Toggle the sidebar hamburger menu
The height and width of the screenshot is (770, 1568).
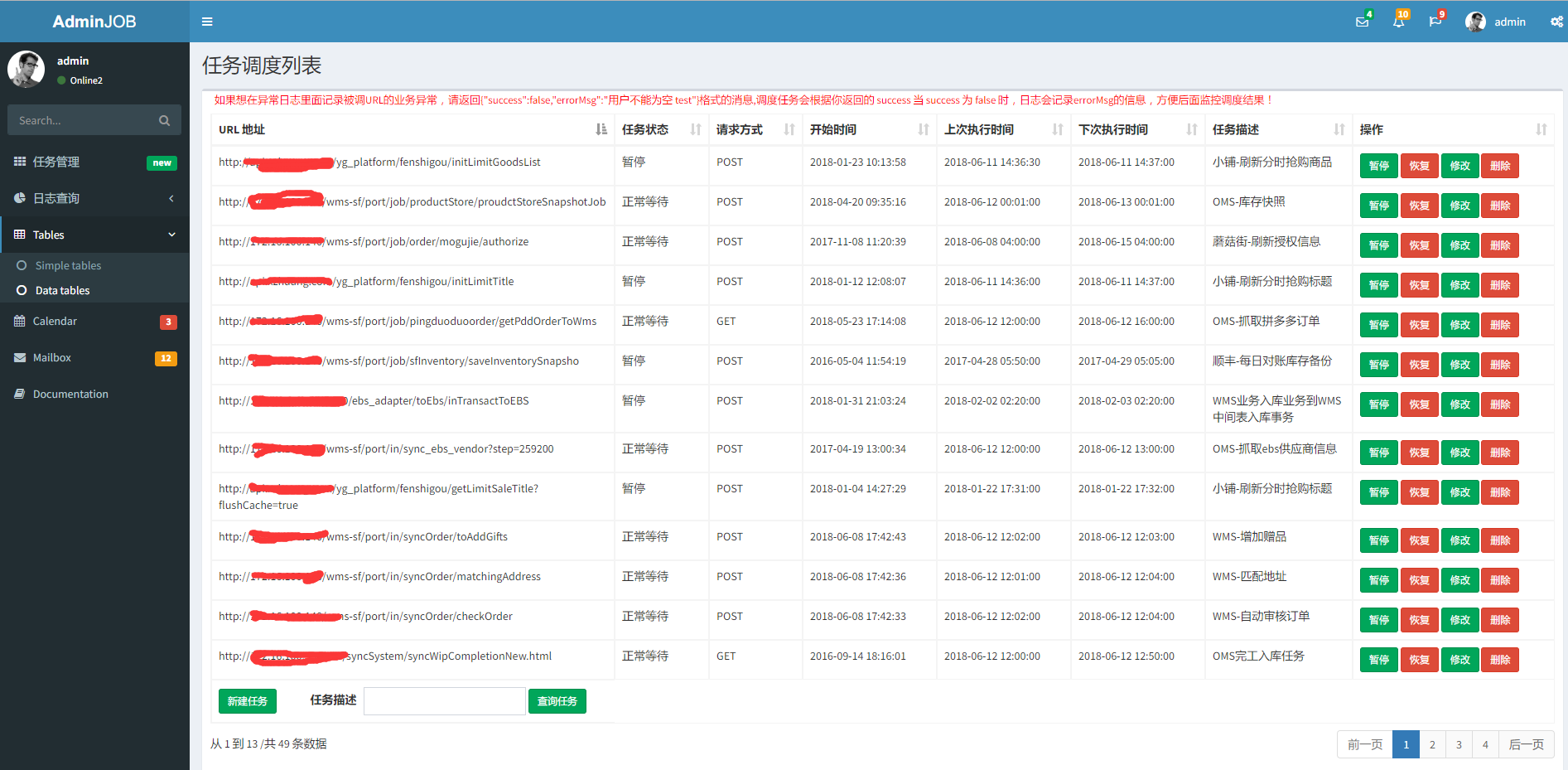click(x=207, y=22)
